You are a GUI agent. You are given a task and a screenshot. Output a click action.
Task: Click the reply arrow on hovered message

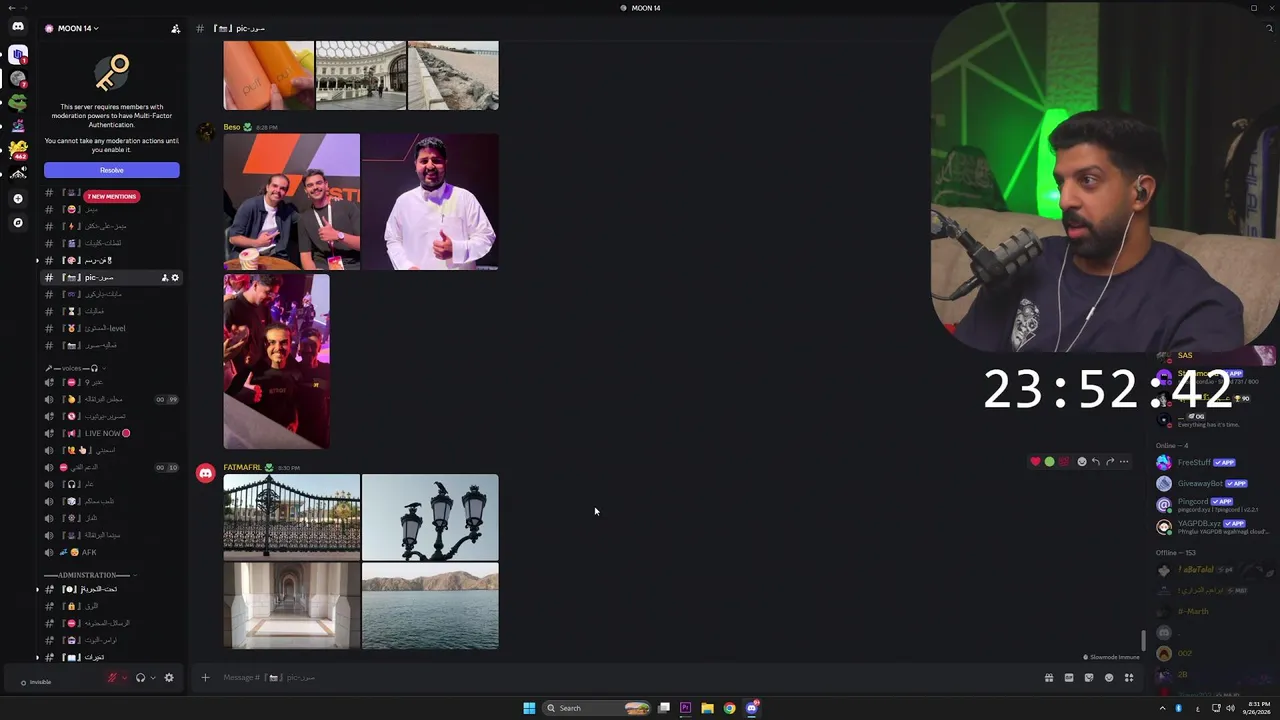coord(1096,462)
